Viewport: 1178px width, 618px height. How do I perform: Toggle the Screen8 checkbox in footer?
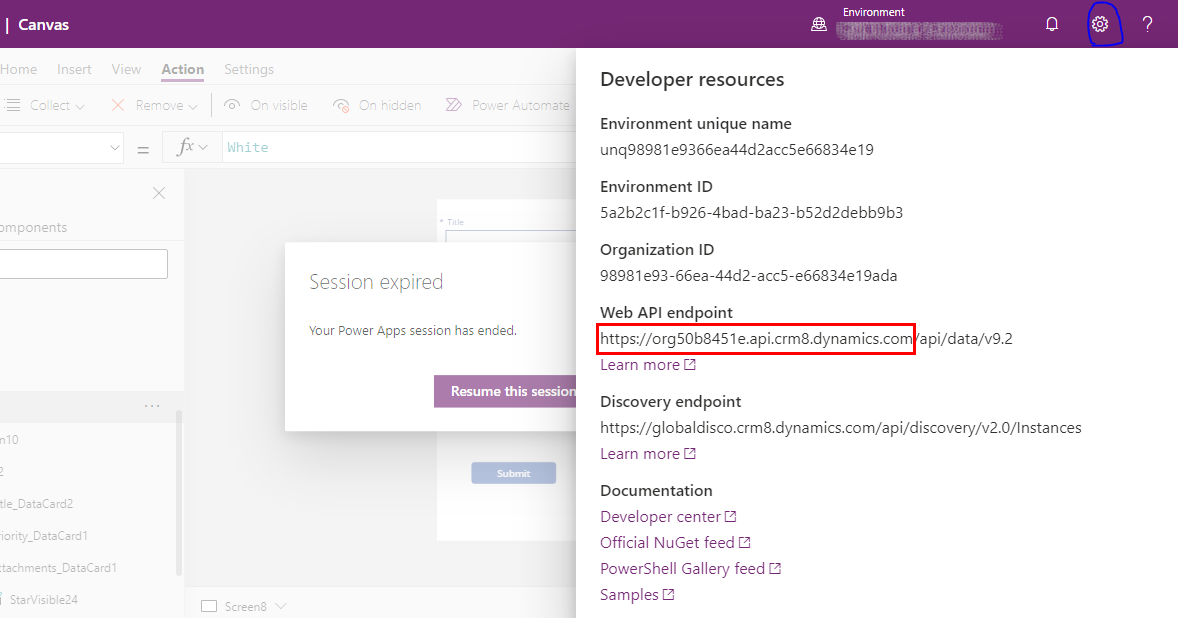(208, 606)
